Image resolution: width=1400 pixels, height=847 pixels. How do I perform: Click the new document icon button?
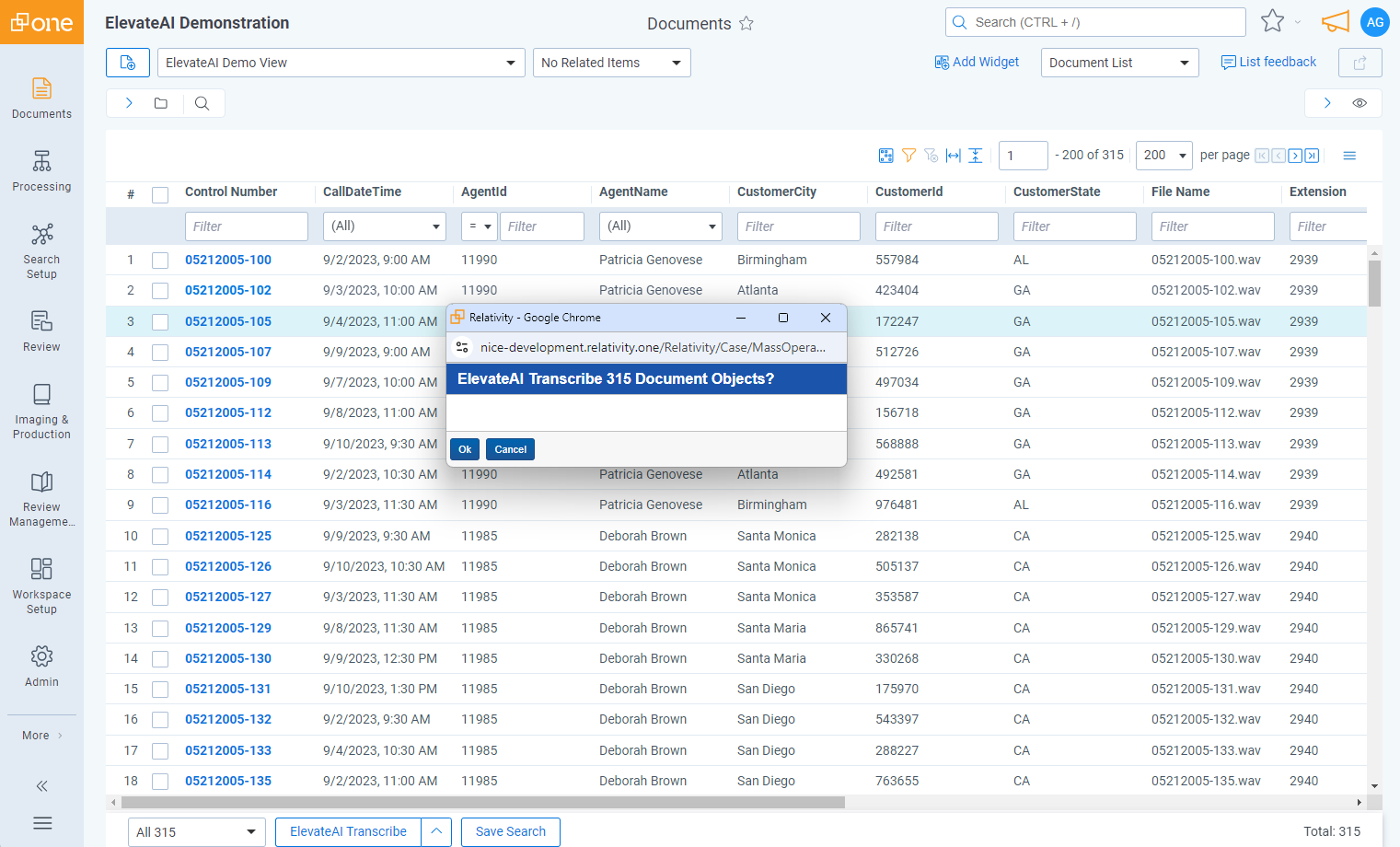[x=128, y=63]
